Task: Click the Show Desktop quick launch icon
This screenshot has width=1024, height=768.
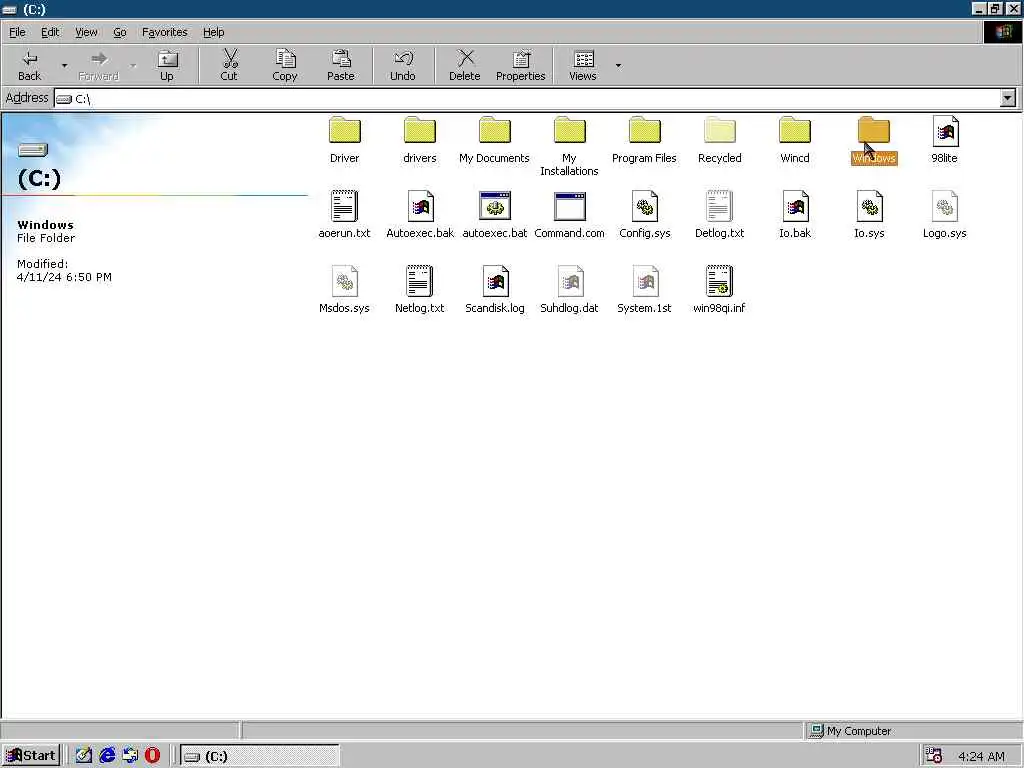Action: (83, 756)
